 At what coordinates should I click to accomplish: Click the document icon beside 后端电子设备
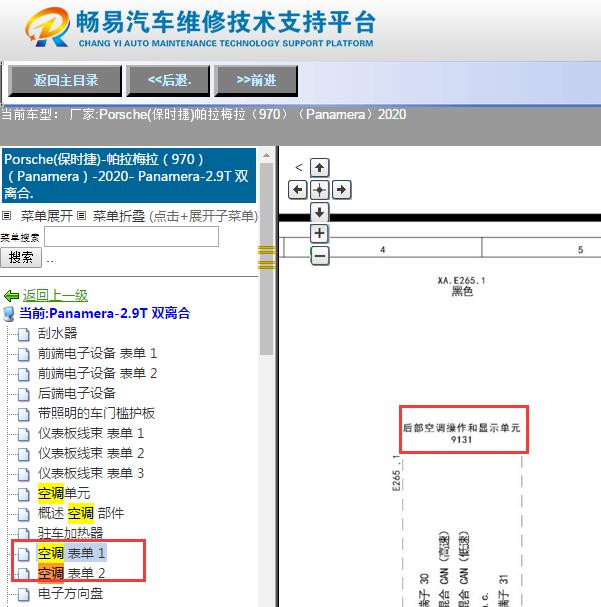[x=24, y=394]
